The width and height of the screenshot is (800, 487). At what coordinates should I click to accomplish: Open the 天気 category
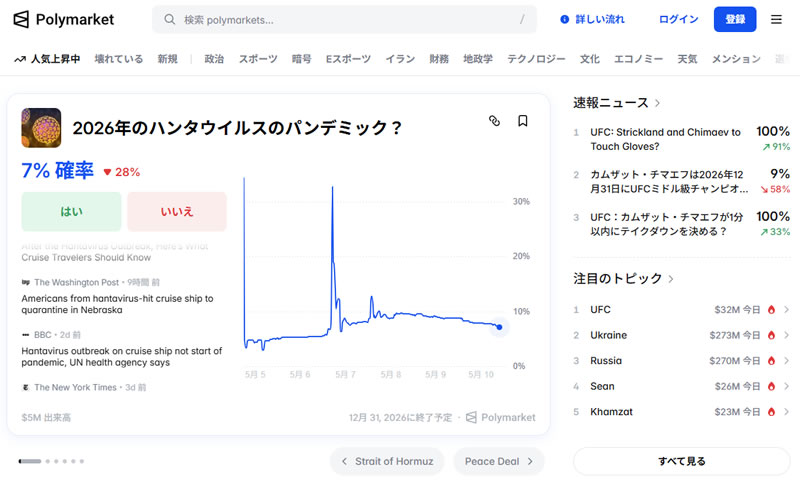pos(687,59)
